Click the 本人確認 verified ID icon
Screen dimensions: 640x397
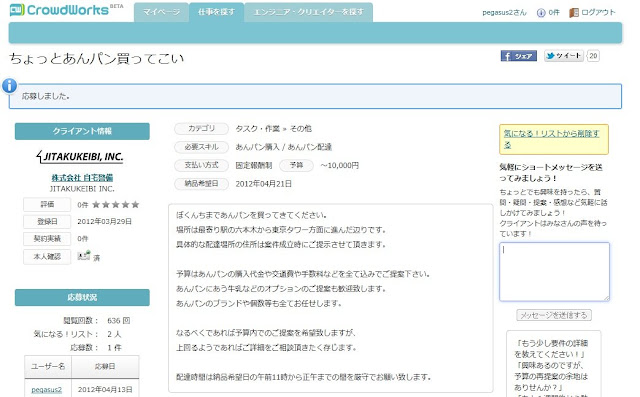pyautogui.click(x=84, y=256)
